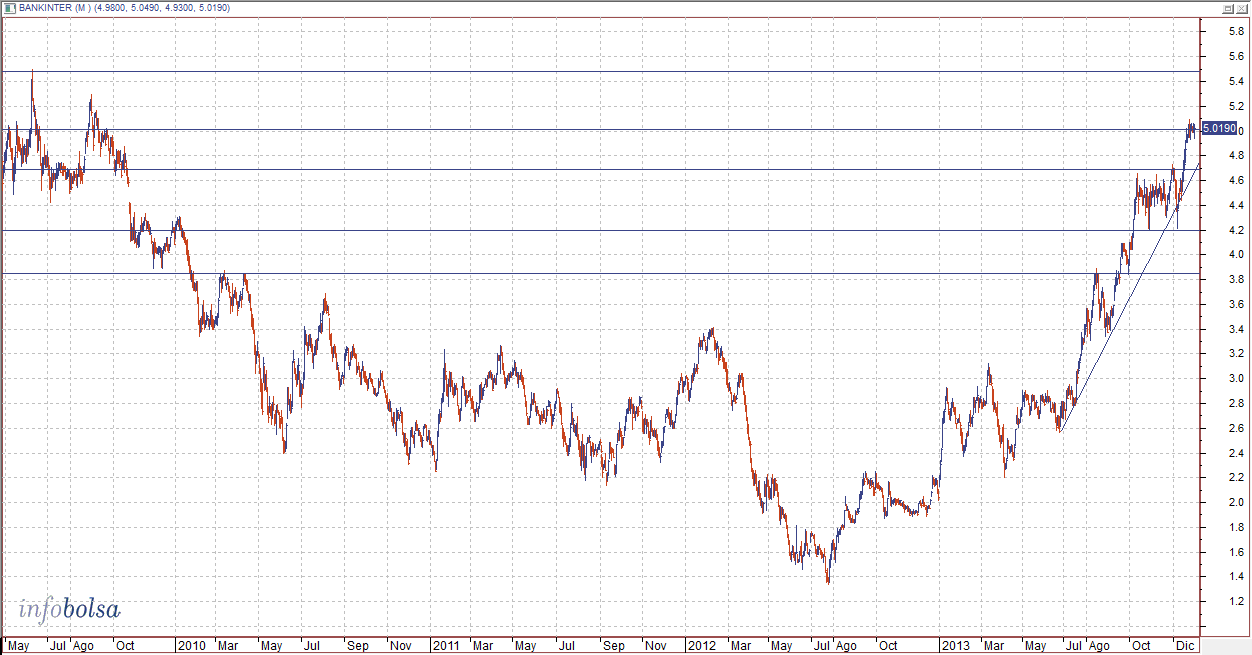Close the BANKINTER chart window

1241,8
